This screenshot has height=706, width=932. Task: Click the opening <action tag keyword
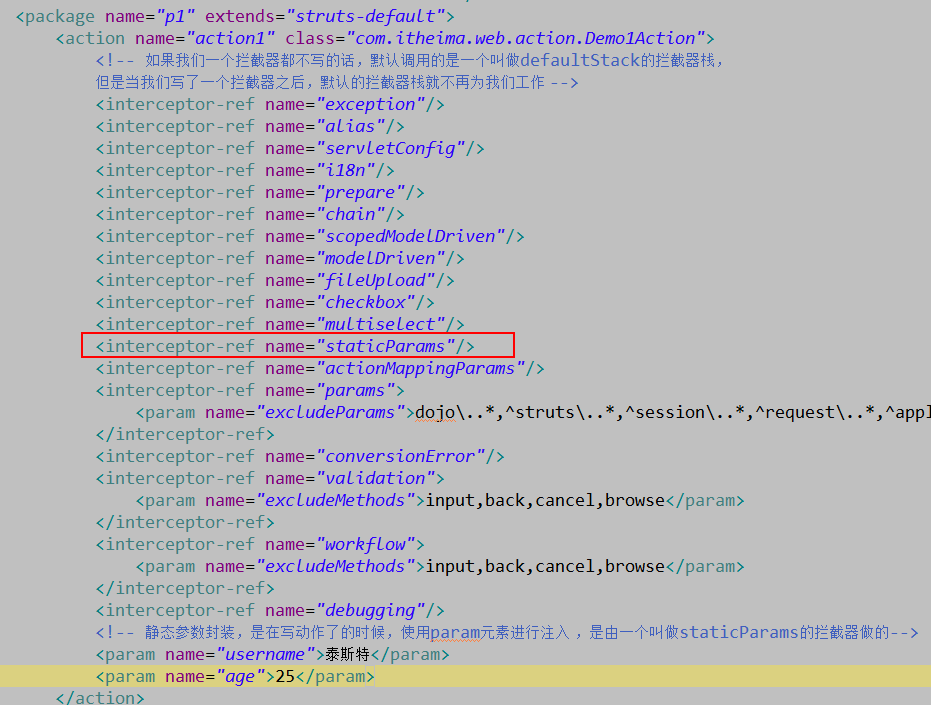pyautogui.click(x=90, y=39)
